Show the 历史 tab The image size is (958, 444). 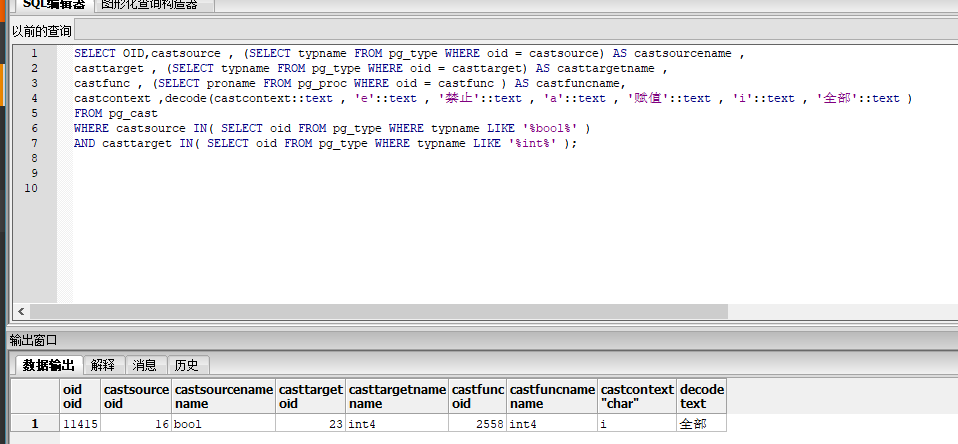pos(188,365)
